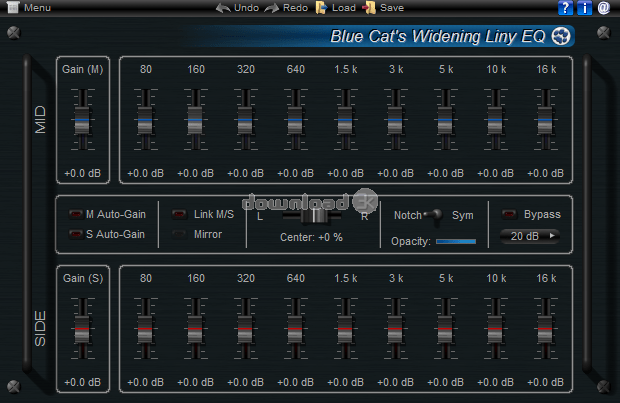Screen dimensions: 620x403
Task: Click the MID section label
Action: point(40,120)
